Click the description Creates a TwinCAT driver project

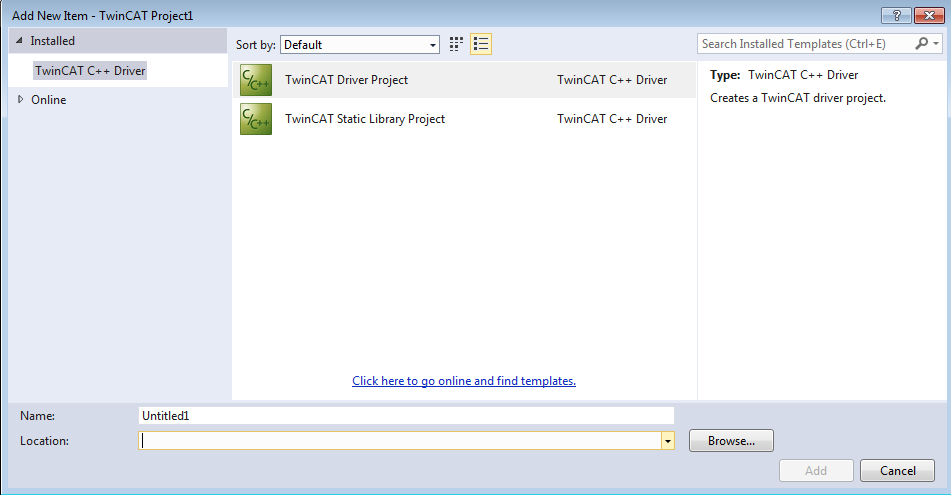pos(798,98)
